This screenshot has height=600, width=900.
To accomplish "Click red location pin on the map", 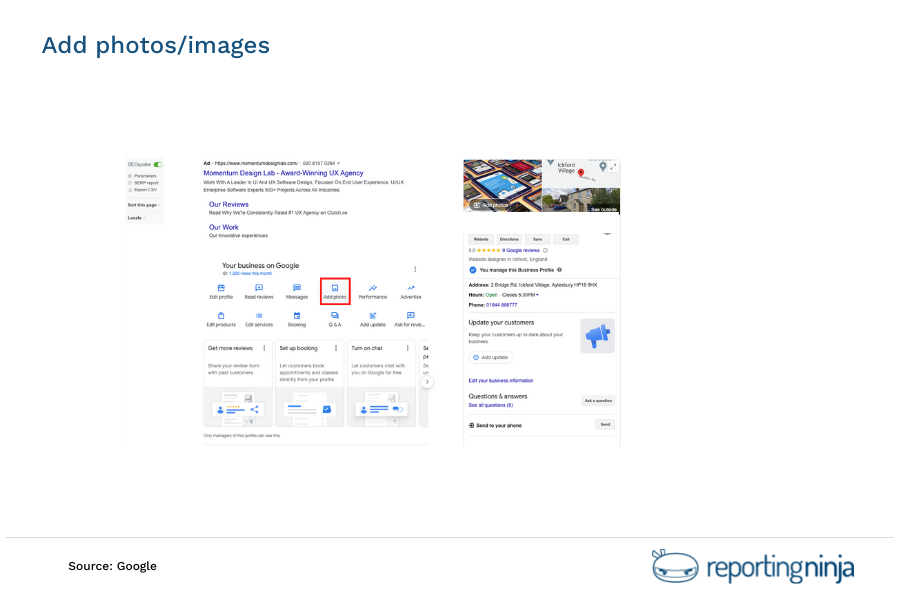I will 581,173.
